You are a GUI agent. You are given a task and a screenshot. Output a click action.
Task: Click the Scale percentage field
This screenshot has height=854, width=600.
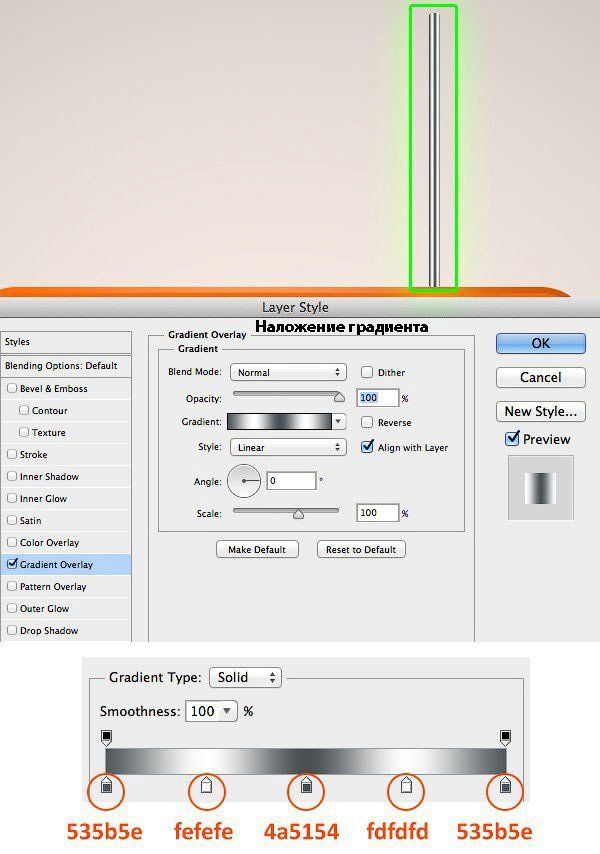click(x=377, y=513)
